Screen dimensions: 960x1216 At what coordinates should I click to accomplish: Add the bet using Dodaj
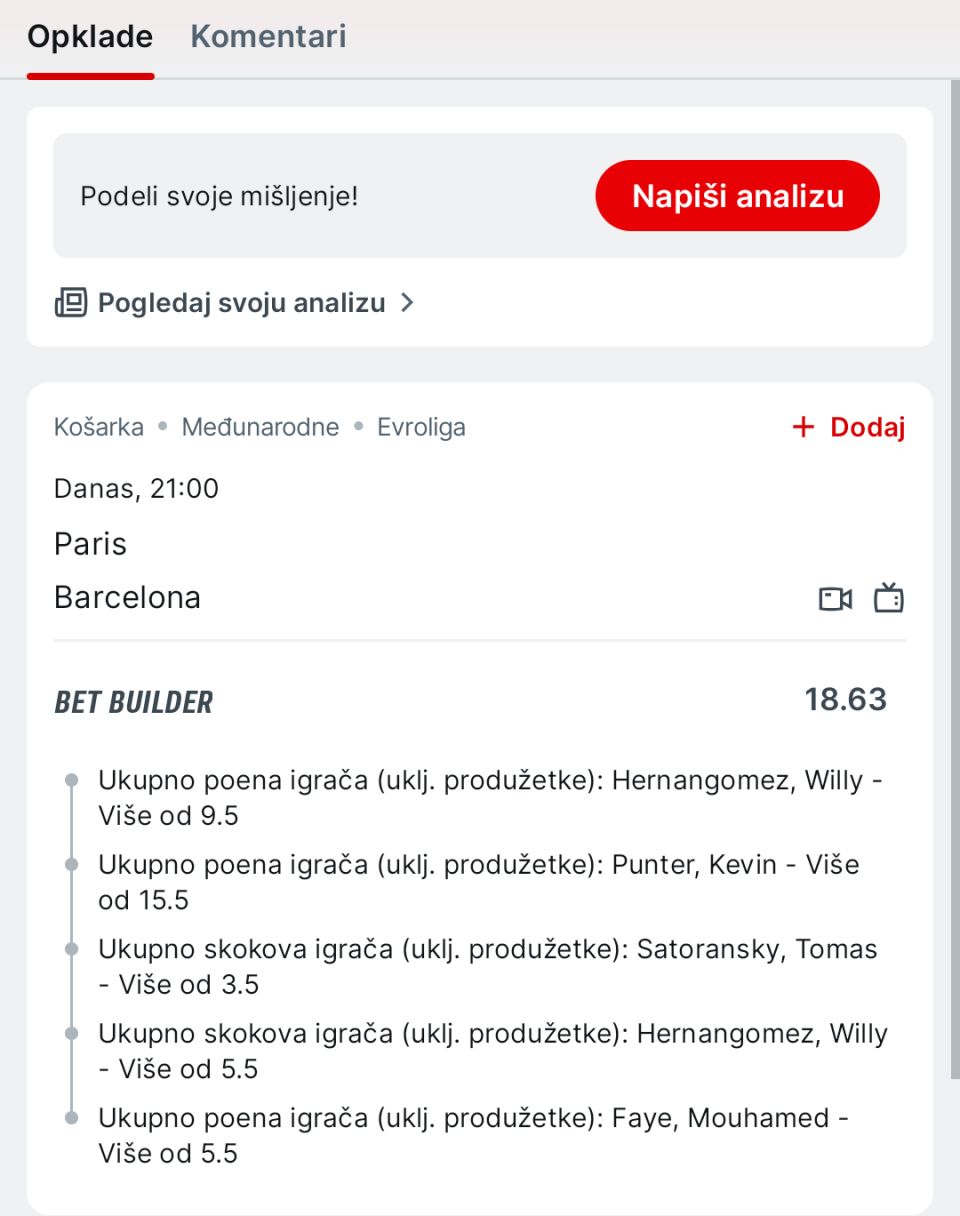click(866, 428)
